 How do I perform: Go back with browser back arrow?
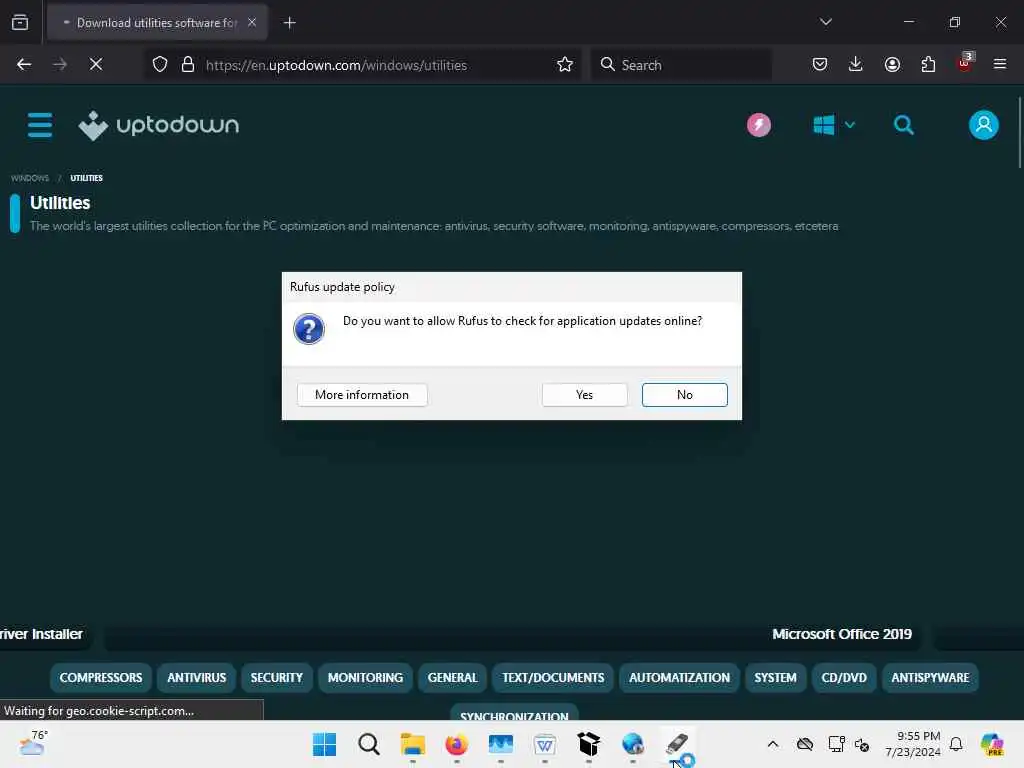click(24, 64)
